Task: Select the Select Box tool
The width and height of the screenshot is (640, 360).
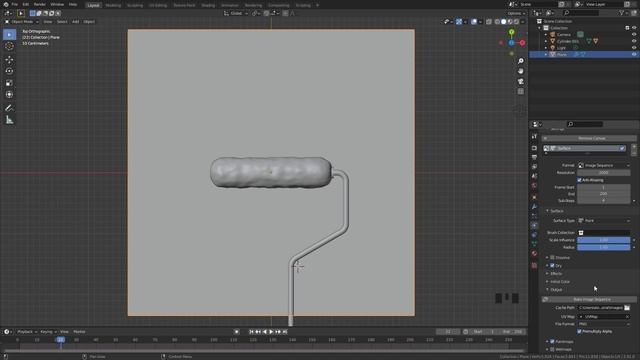Action: pyautogui.click(x=9, y=35)
